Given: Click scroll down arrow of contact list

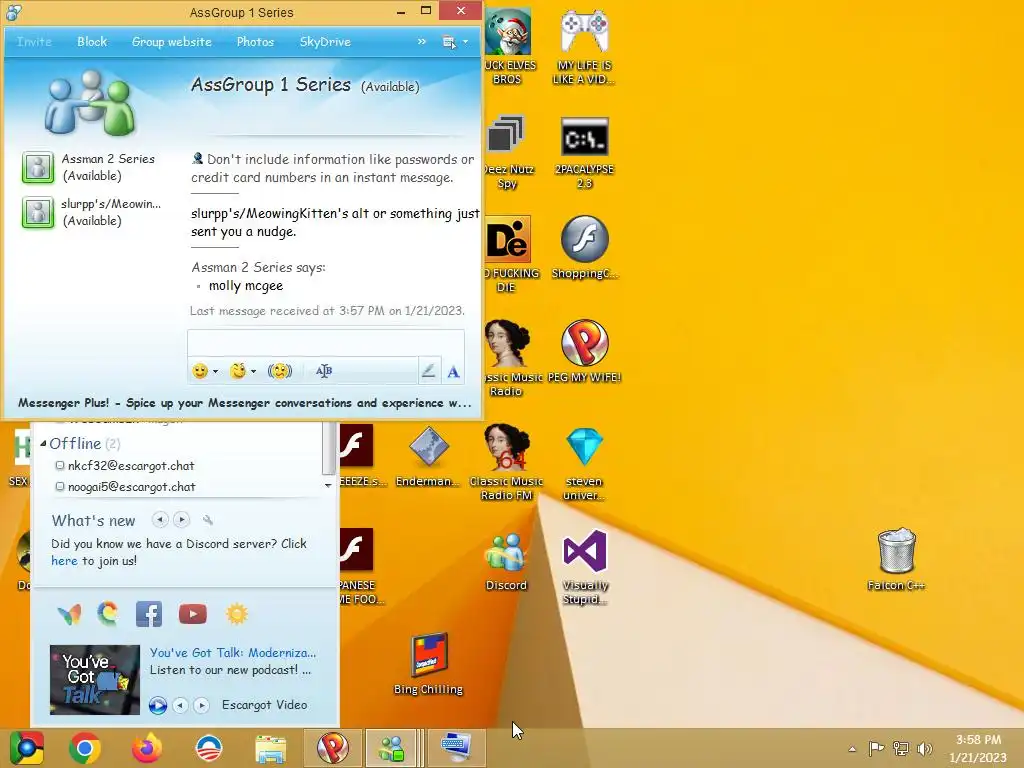Looking at the screenshot, I should (328, 485).
